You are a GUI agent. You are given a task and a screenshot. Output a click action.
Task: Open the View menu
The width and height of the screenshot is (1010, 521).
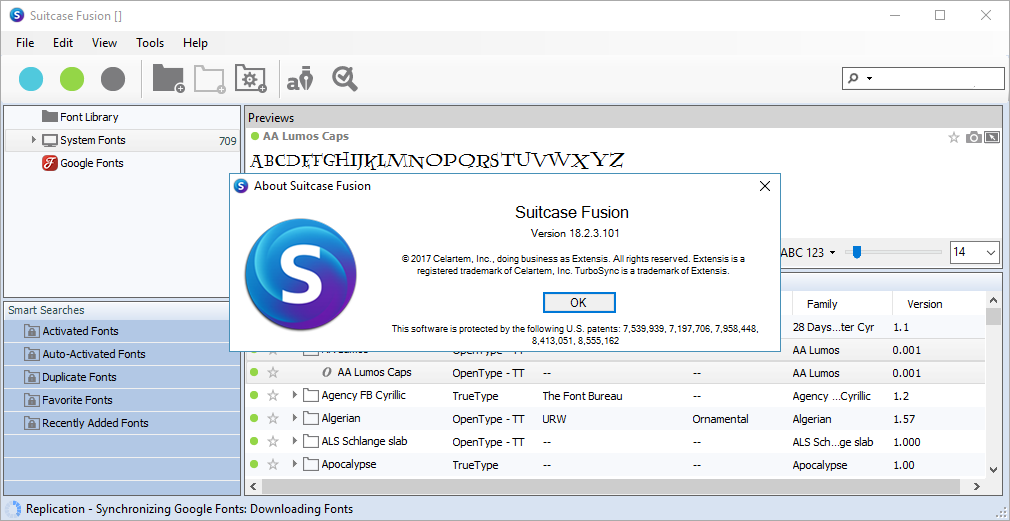(x=104, y=43)
